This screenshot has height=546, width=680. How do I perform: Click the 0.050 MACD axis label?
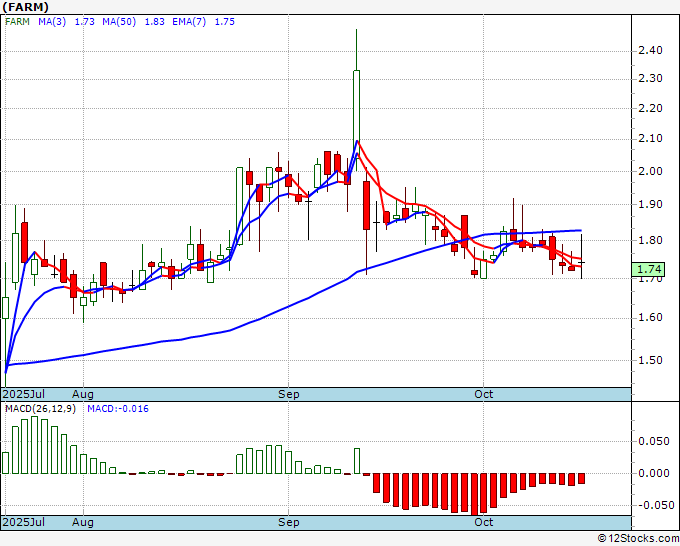pyautogui.click(x=654, y=441)
